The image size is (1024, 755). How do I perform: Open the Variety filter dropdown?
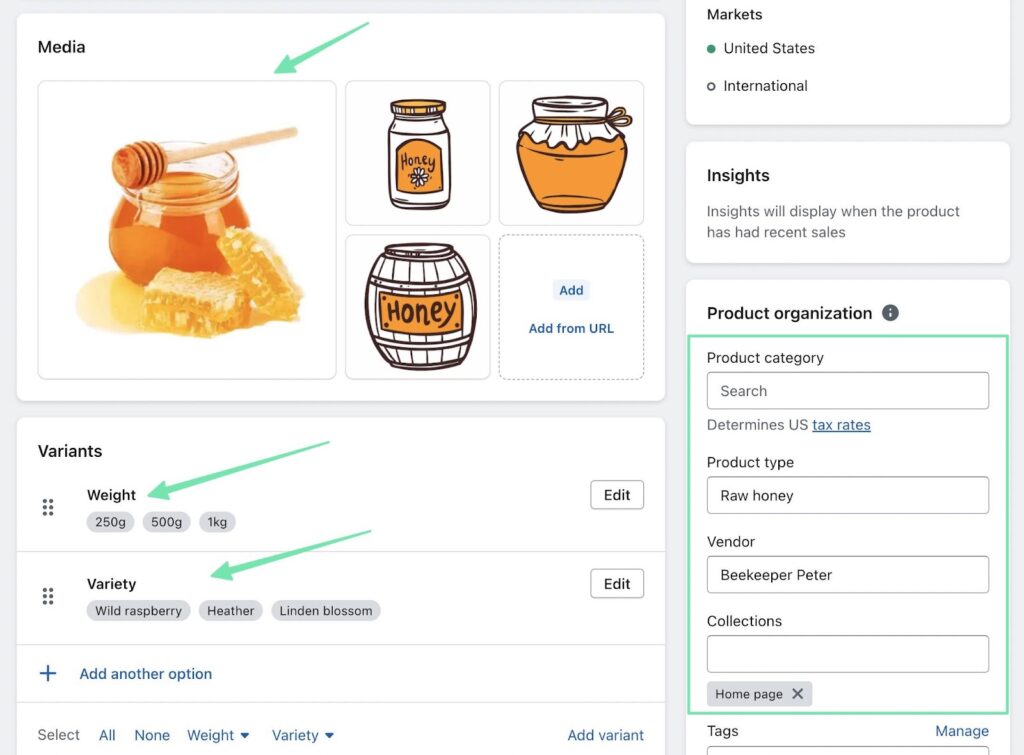[302, 735]
